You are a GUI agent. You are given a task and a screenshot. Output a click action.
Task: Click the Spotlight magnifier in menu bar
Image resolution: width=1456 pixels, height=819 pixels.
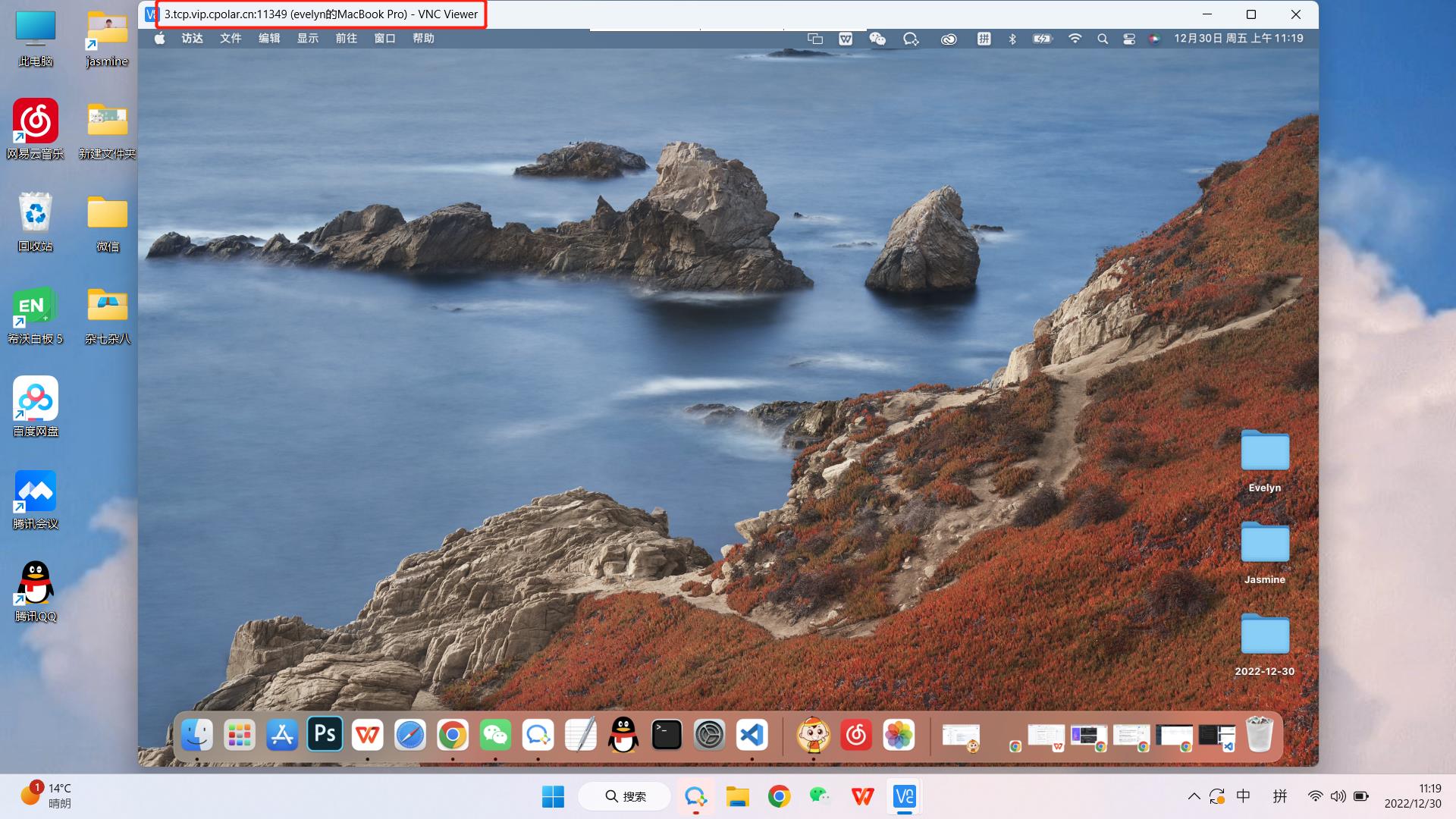click(1102, 39)
